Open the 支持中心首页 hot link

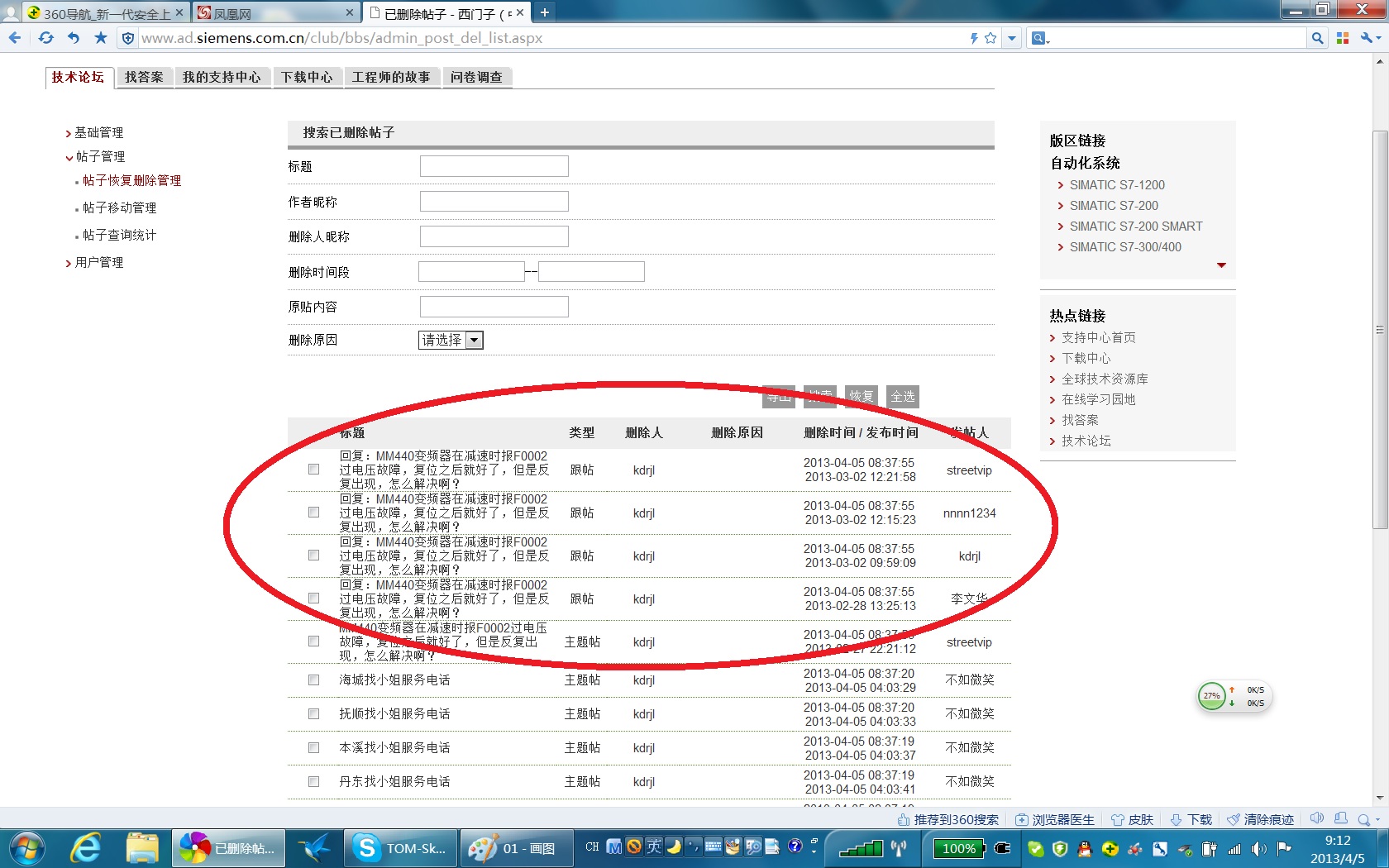point(1098,337)
